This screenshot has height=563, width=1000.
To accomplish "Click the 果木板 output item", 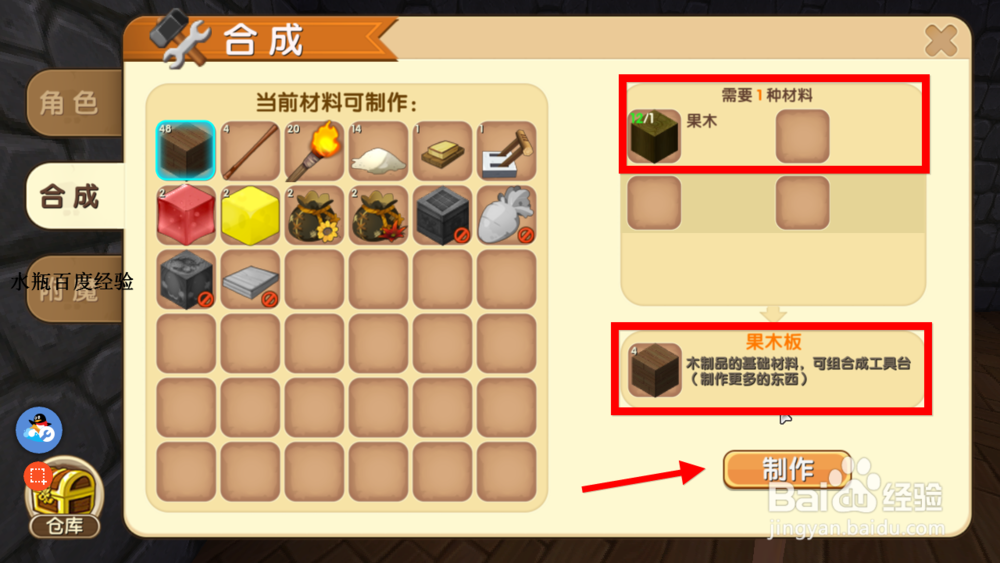I will [654, 370].
